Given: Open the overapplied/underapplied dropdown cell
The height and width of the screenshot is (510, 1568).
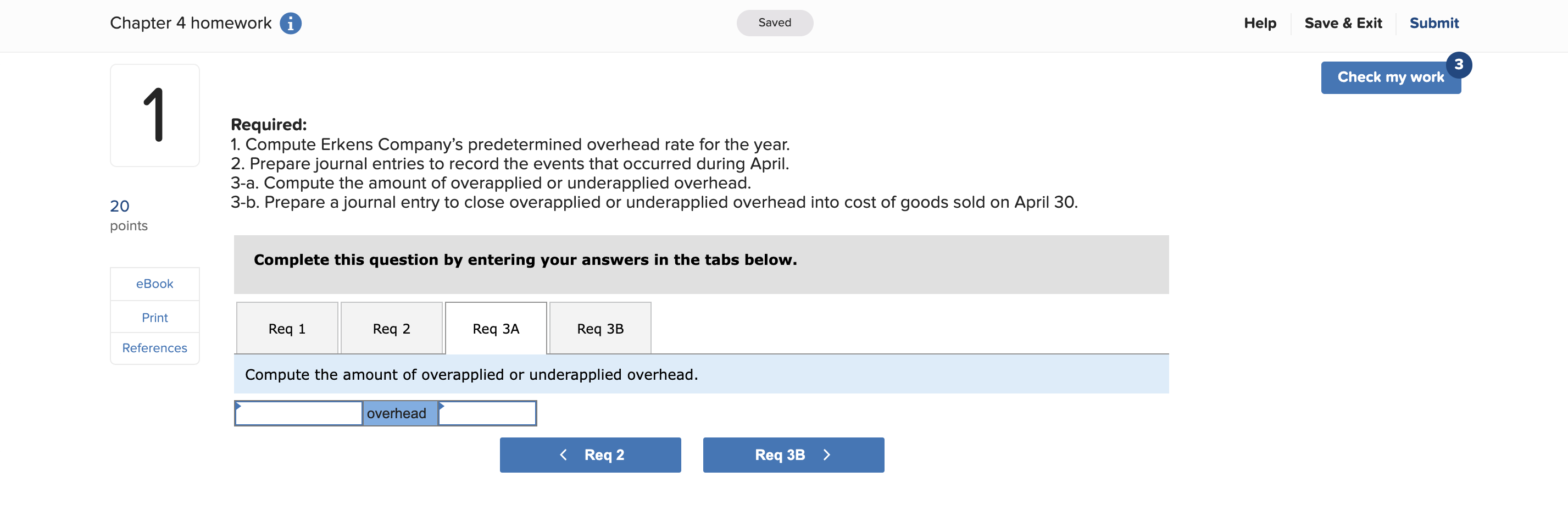Looking at the screenshot, I should pos(298,413).
